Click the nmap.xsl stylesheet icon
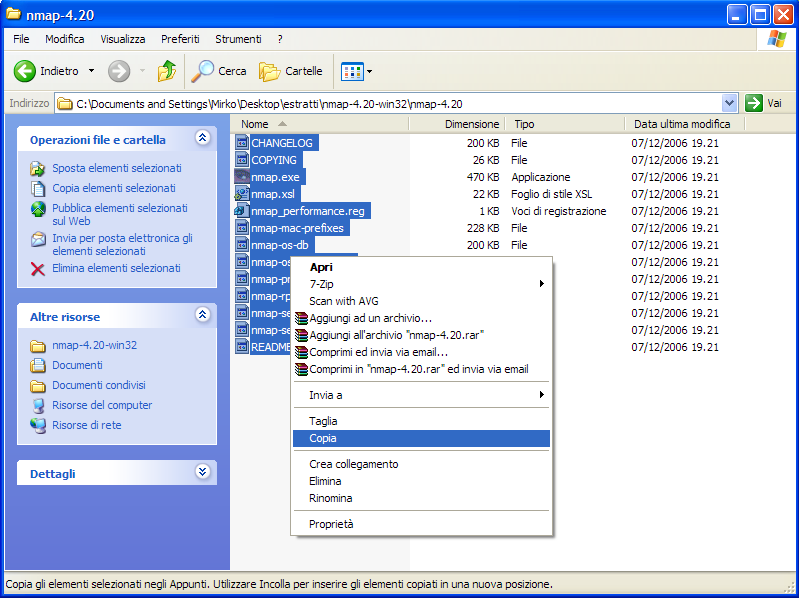The width and height of the screenshot is (799, 598). click(242, 194)
